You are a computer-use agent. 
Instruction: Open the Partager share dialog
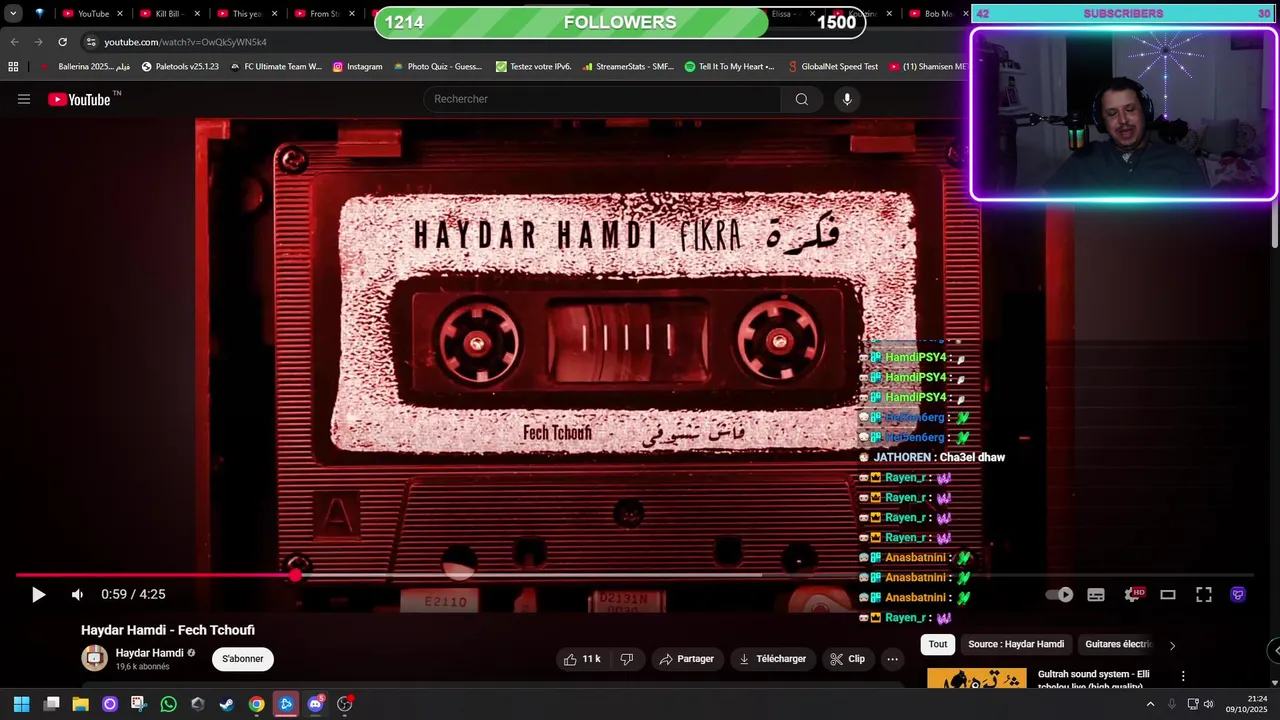pyautogui.click(x=687, y=659)
